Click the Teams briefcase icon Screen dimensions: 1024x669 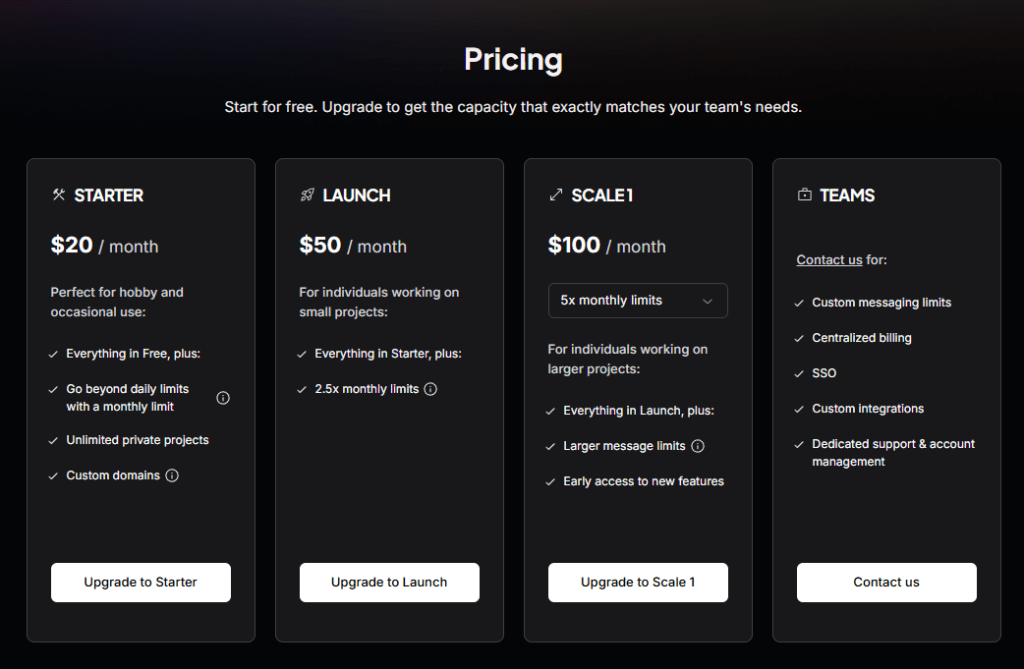tap(805, 195)
